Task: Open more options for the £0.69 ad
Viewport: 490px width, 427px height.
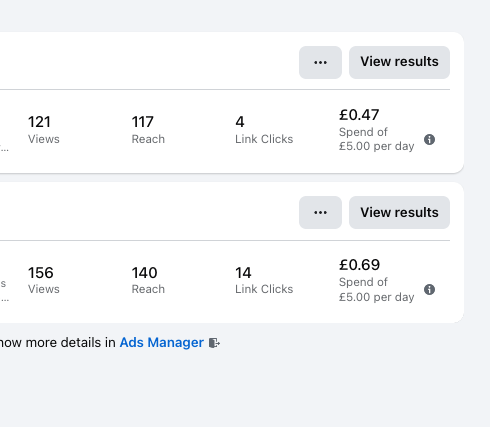Action: [x=320, y=212]
